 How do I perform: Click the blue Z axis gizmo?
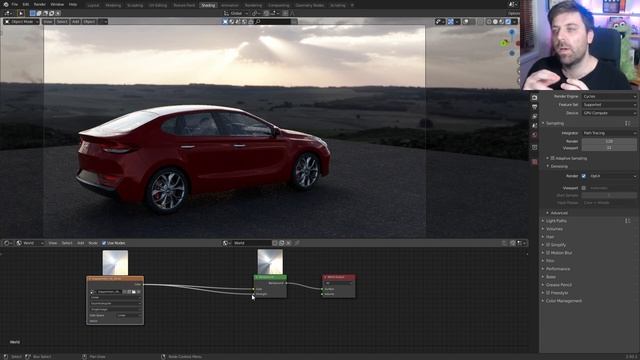(x=512, y=33)
